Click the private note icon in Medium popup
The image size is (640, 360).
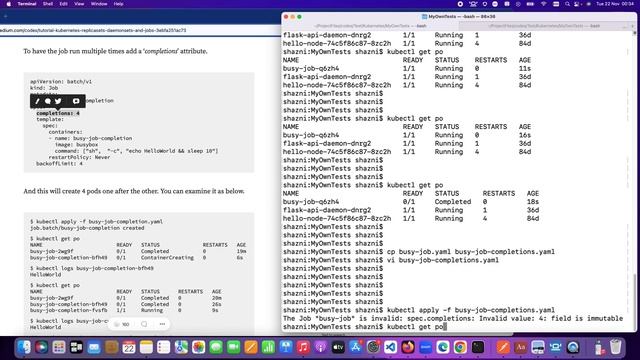point(76,101)
